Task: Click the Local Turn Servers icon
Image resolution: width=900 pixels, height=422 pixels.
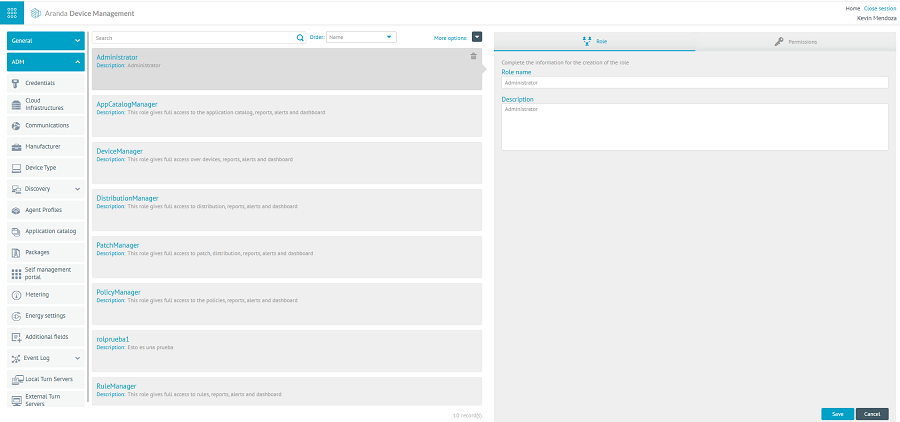Action: 16,380
